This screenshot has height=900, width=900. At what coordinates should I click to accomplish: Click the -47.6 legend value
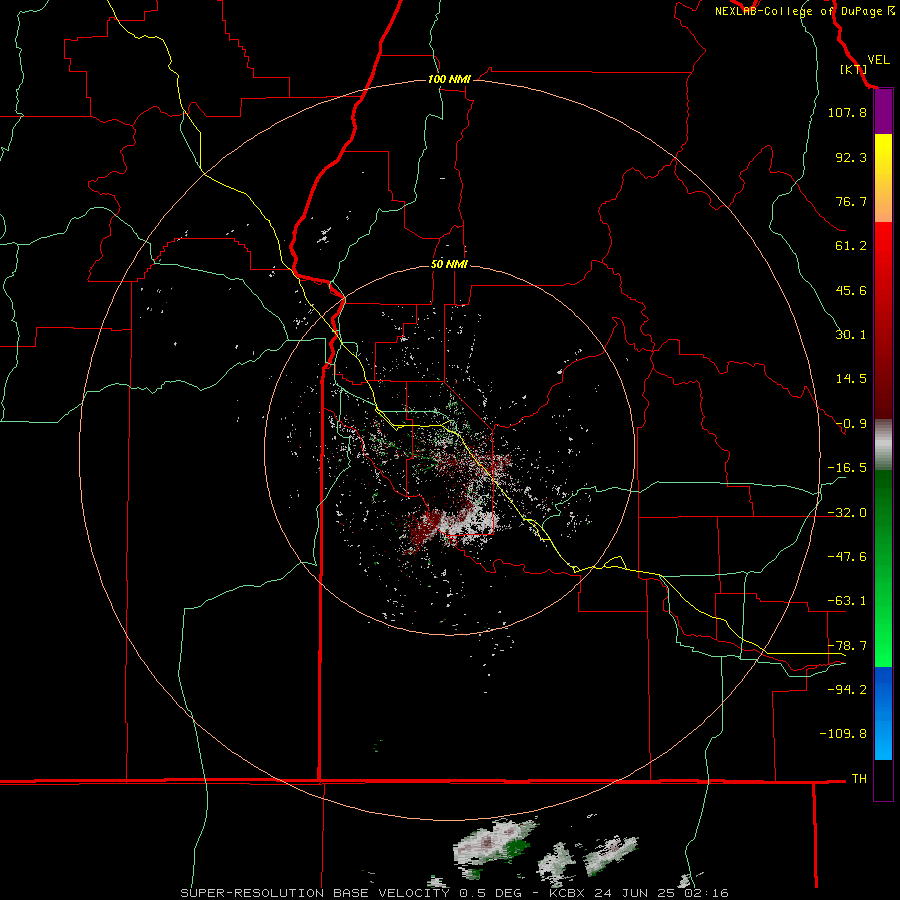point(847,557)
